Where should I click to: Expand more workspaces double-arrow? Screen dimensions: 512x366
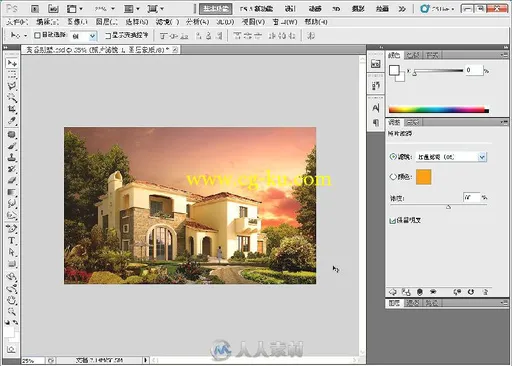point(402,9)
